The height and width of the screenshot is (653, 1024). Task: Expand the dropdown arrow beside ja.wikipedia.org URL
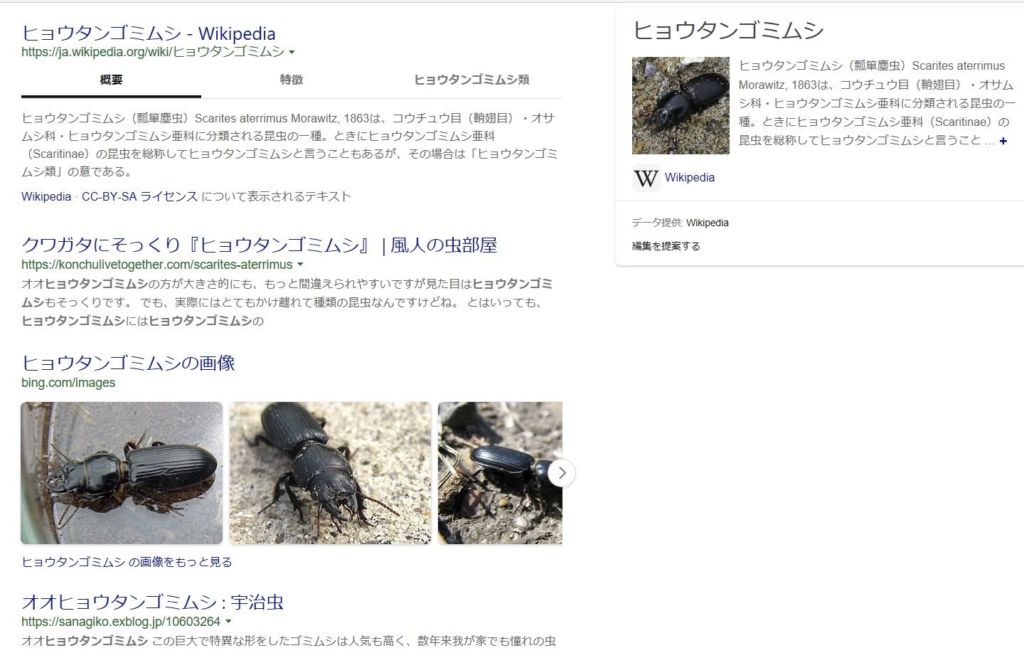pyautogui.click(x=292, y=52)
